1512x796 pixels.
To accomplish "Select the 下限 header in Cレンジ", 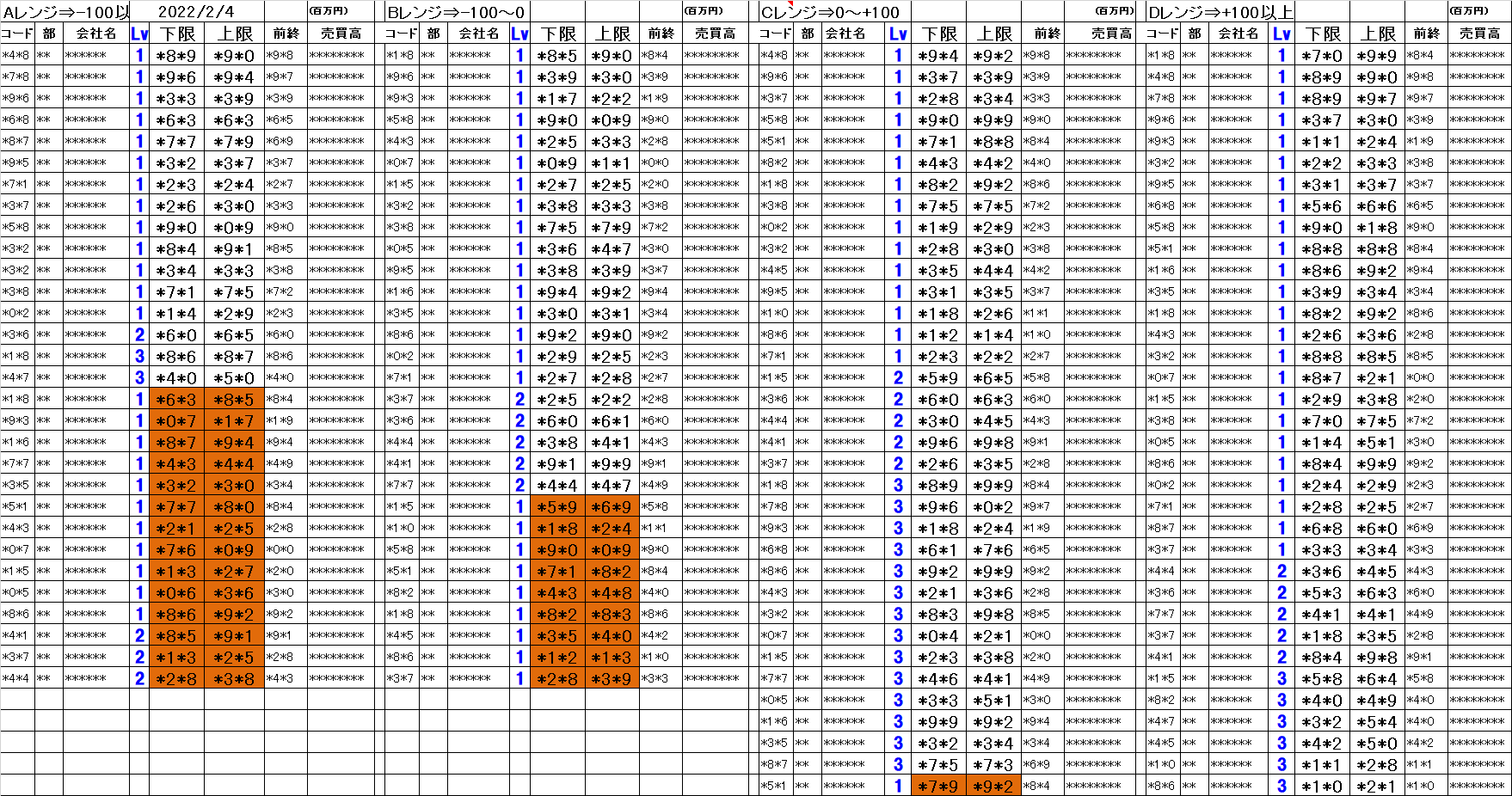I will pos(938,34).
